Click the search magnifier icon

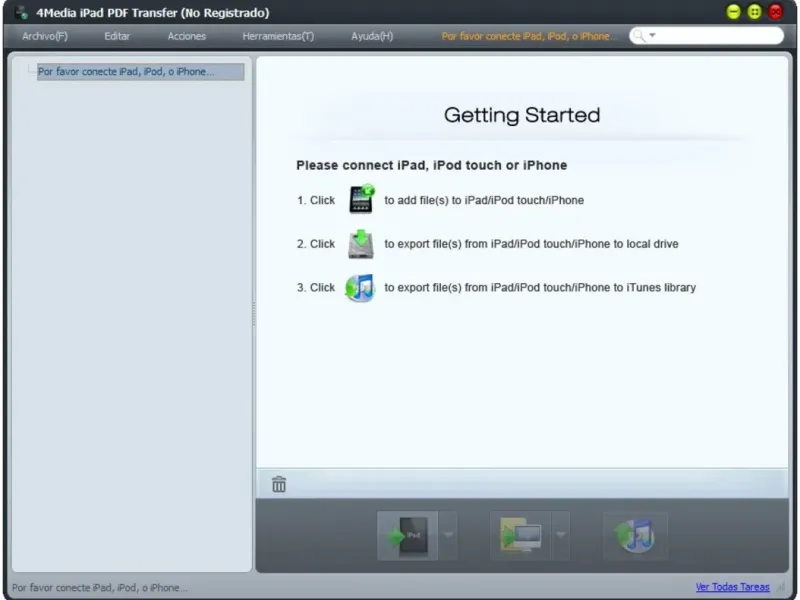pos(639,36)
